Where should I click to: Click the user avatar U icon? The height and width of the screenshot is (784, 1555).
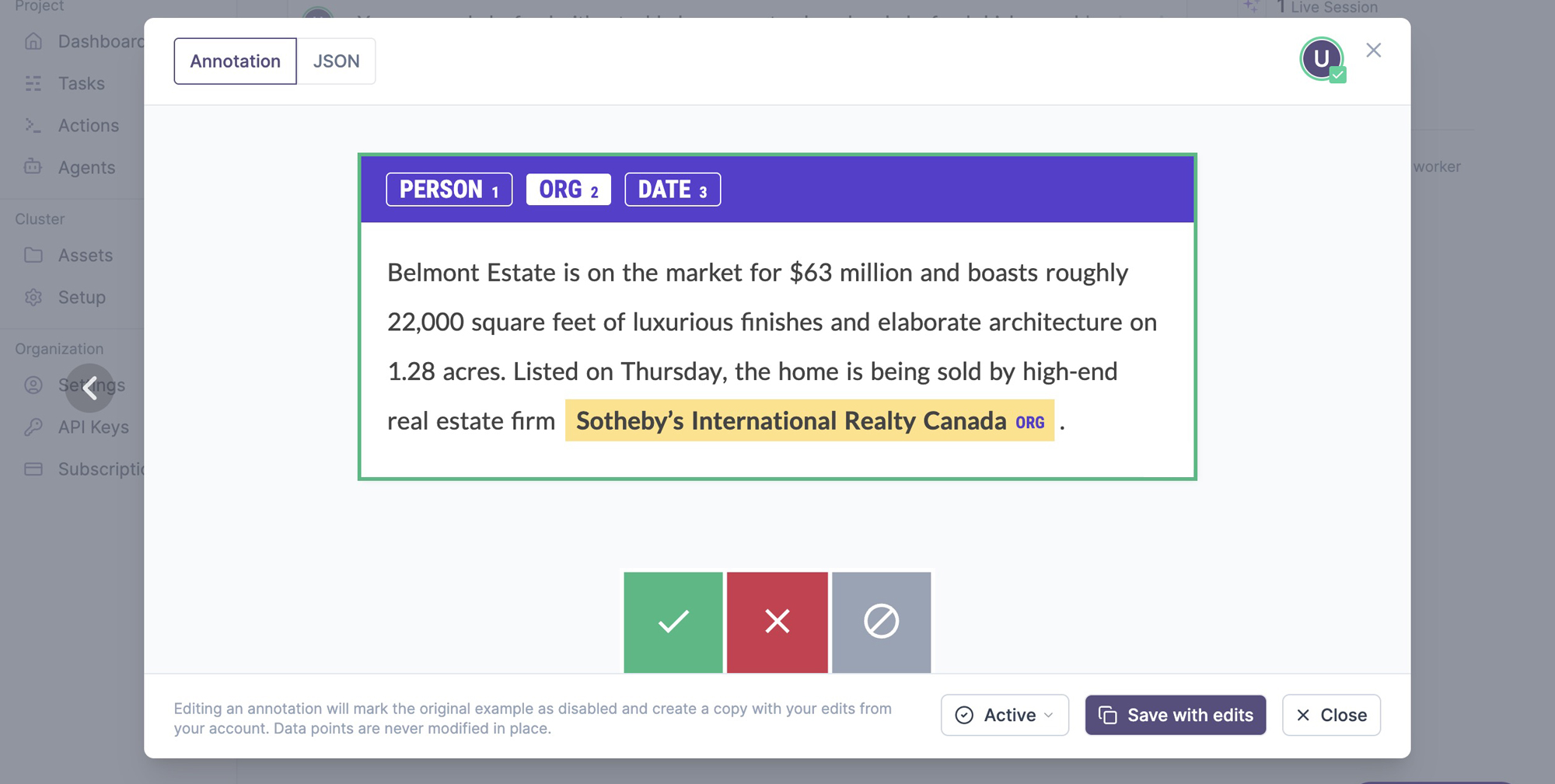[1321, 59]
